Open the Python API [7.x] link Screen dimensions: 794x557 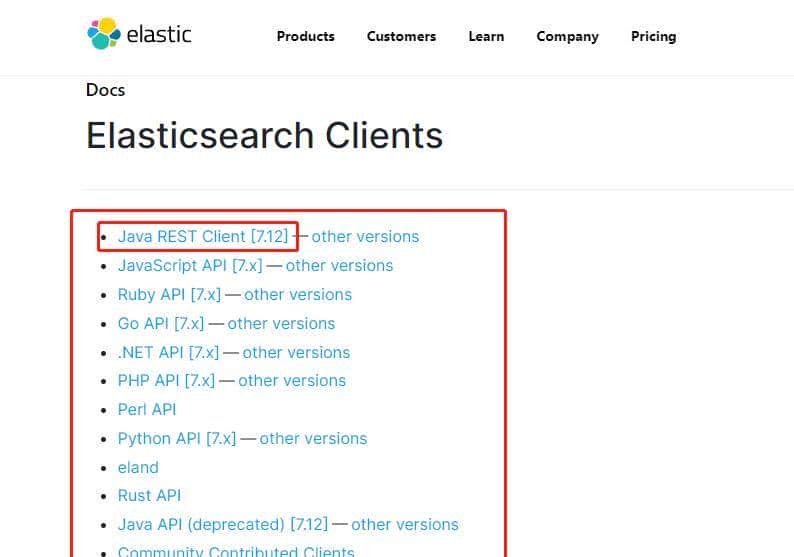(176, 439)
